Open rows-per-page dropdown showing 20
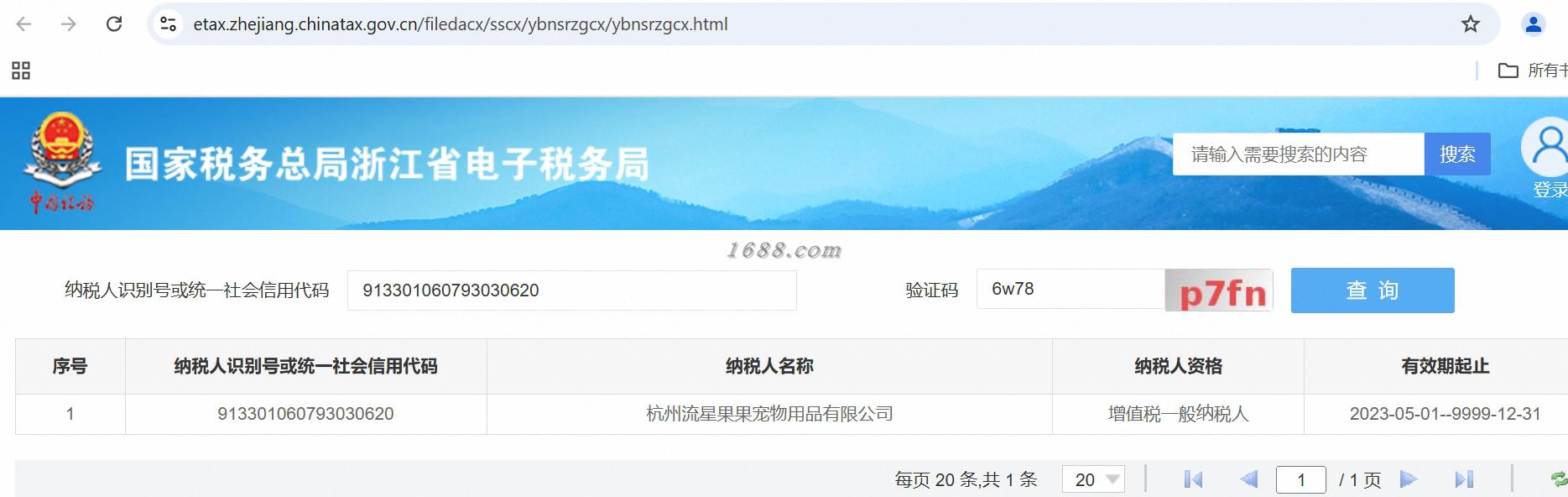The height and width of the screenshot is (497, 1568). [1093, 479]
